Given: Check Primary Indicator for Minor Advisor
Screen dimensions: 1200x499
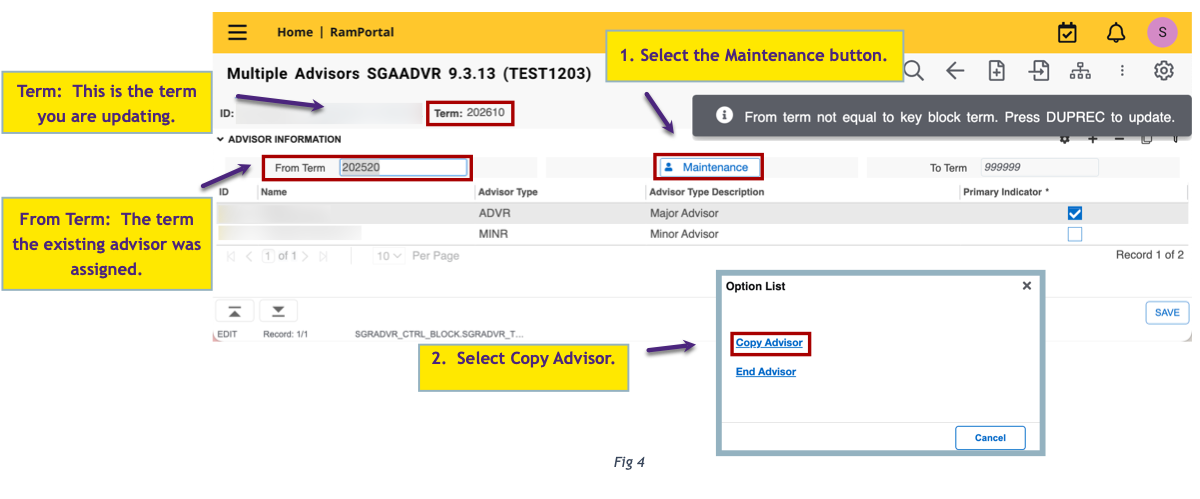Looking at the screenshot, I should point(1075,234).
